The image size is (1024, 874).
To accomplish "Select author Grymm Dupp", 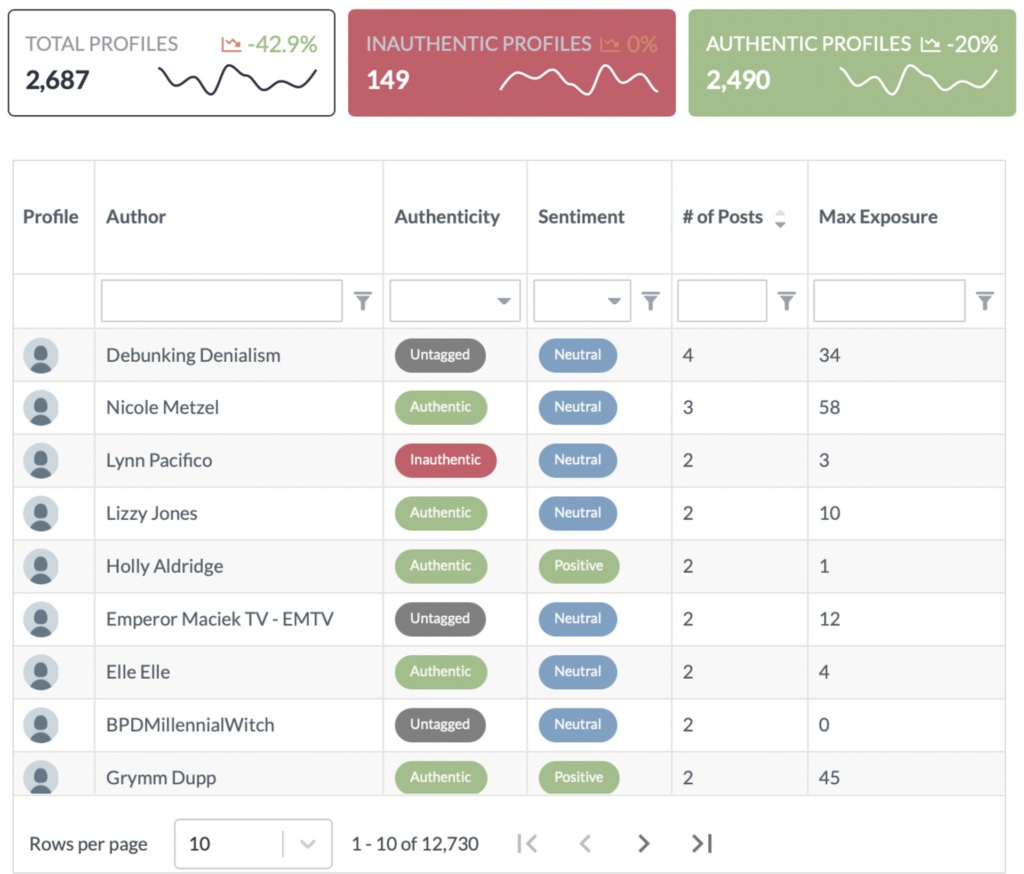I will [161, 777].
